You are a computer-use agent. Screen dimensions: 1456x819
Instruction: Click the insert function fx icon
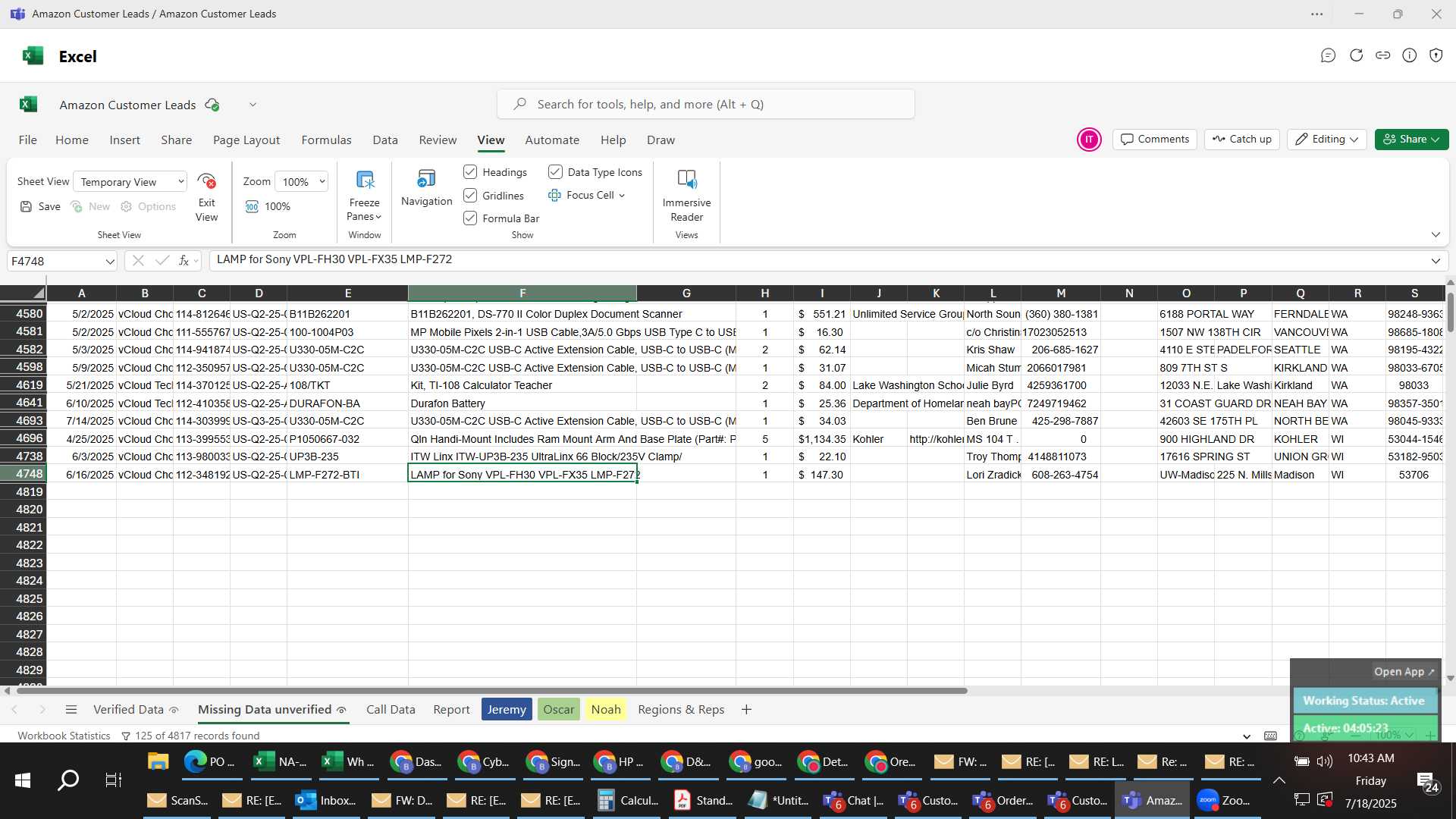(x=184, y=261)
